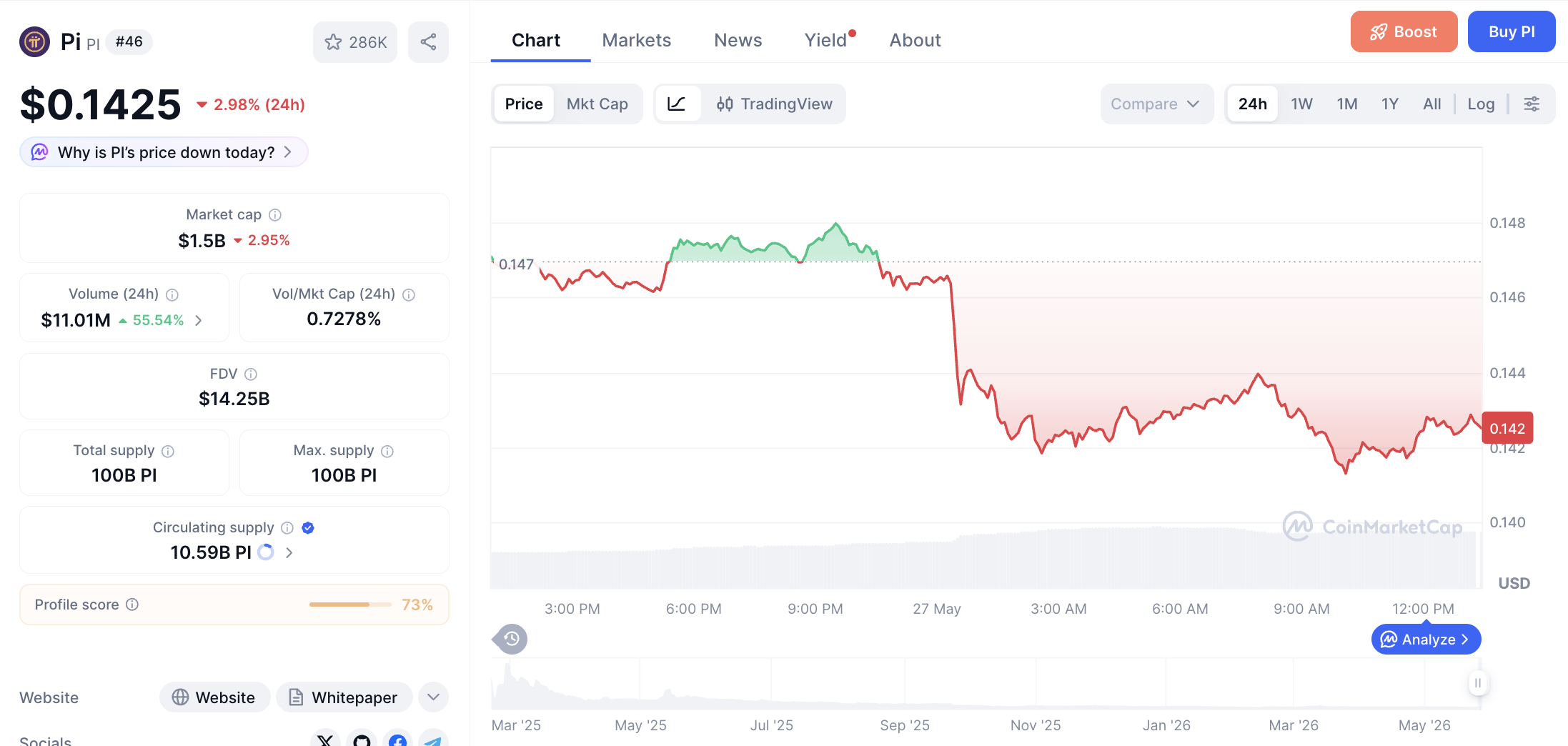Expand more website links chevron
The height and width of the screenshot is (746, 1568).
(433, 697)
